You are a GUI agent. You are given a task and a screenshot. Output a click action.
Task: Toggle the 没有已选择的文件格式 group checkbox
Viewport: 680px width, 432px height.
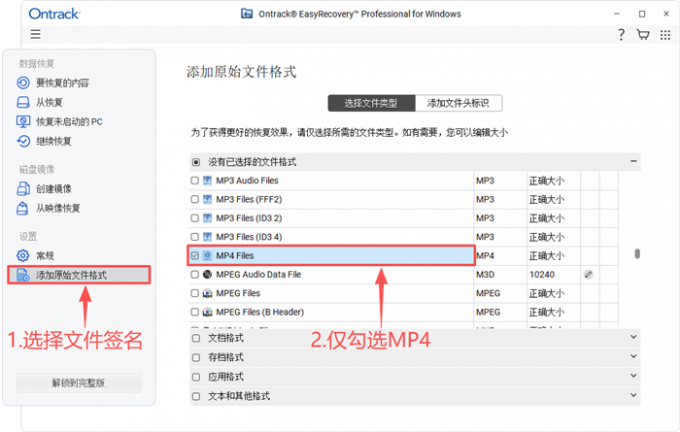click(196, 162)
